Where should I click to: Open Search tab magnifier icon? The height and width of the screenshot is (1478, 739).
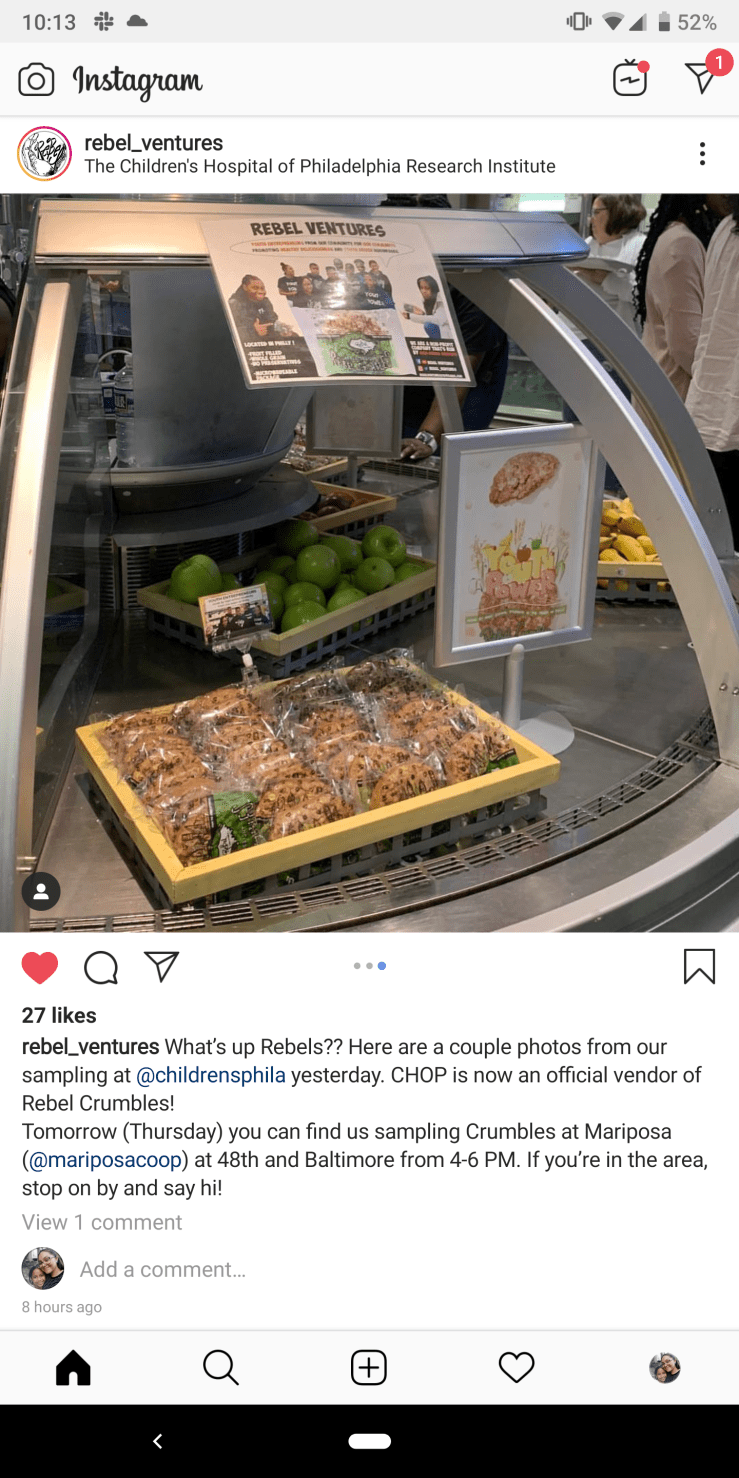pyautogui.click(x=220, y=1368)
